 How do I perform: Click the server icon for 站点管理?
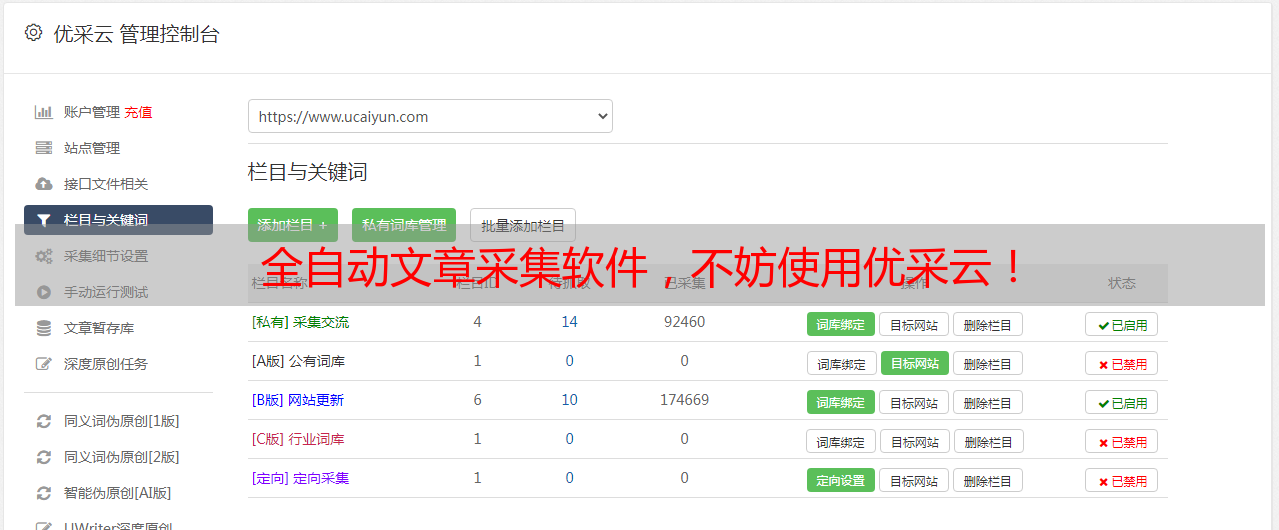43,148
